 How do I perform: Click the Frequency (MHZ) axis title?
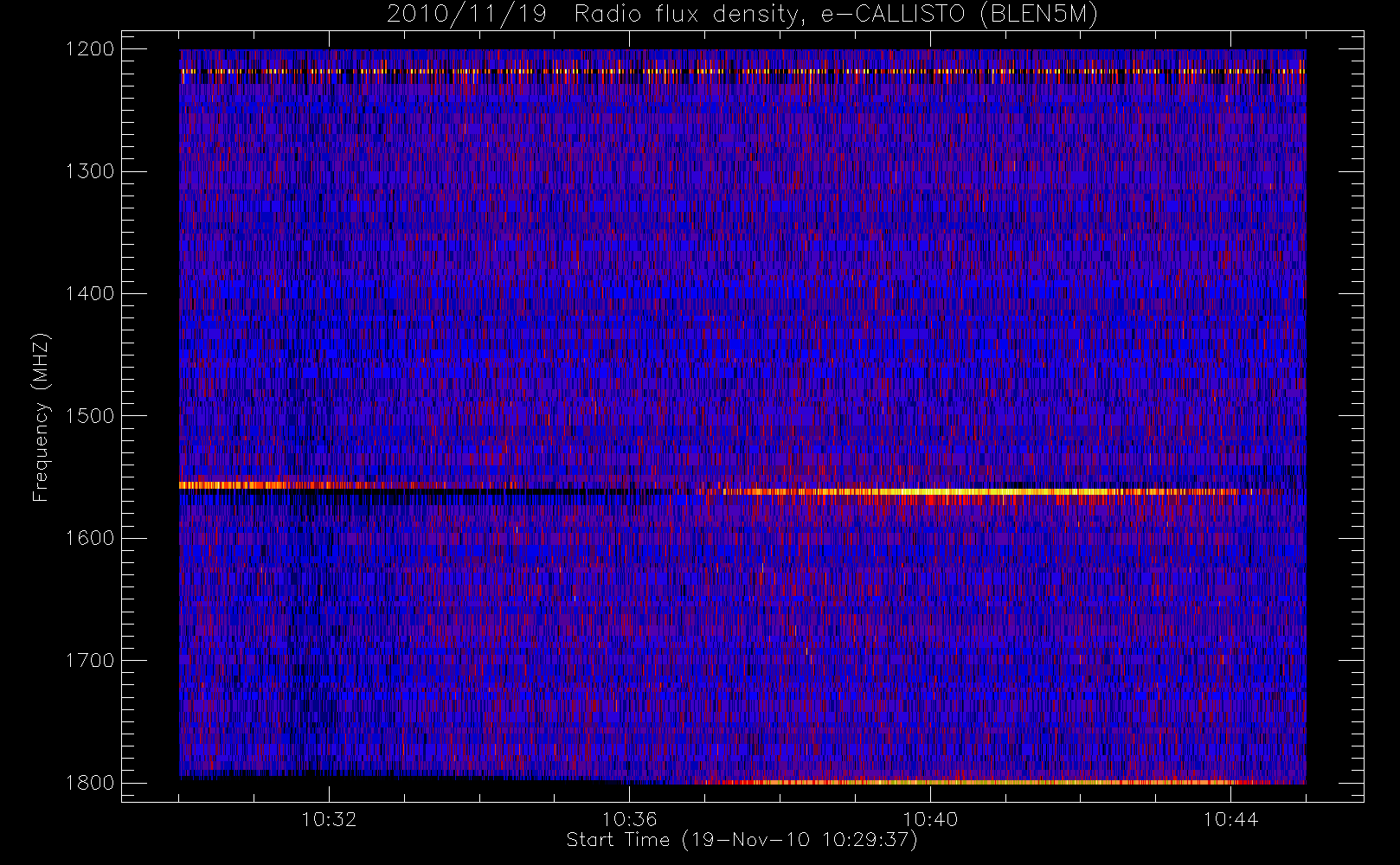pos(41,417)
